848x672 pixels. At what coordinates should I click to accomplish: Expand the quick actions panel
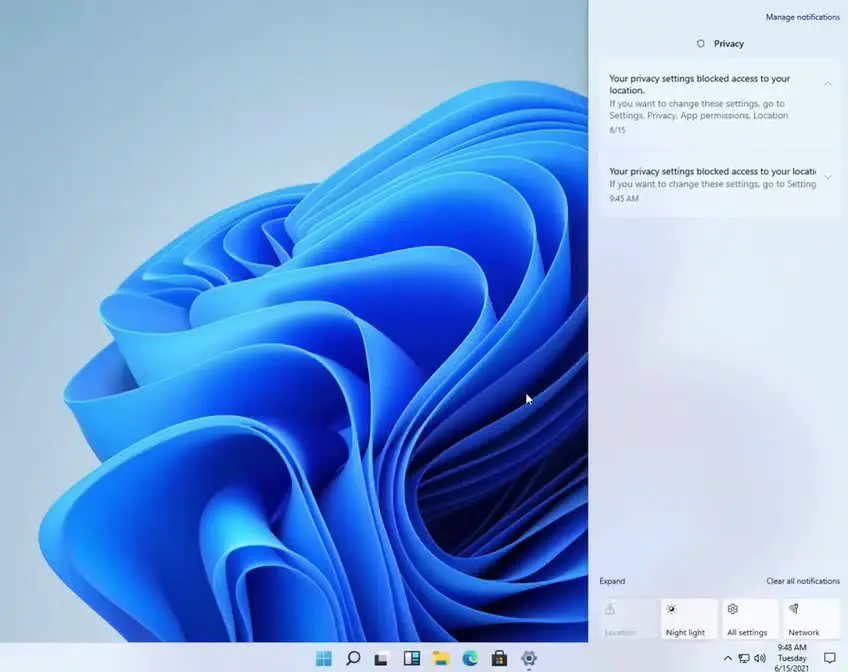coord(612,581)
